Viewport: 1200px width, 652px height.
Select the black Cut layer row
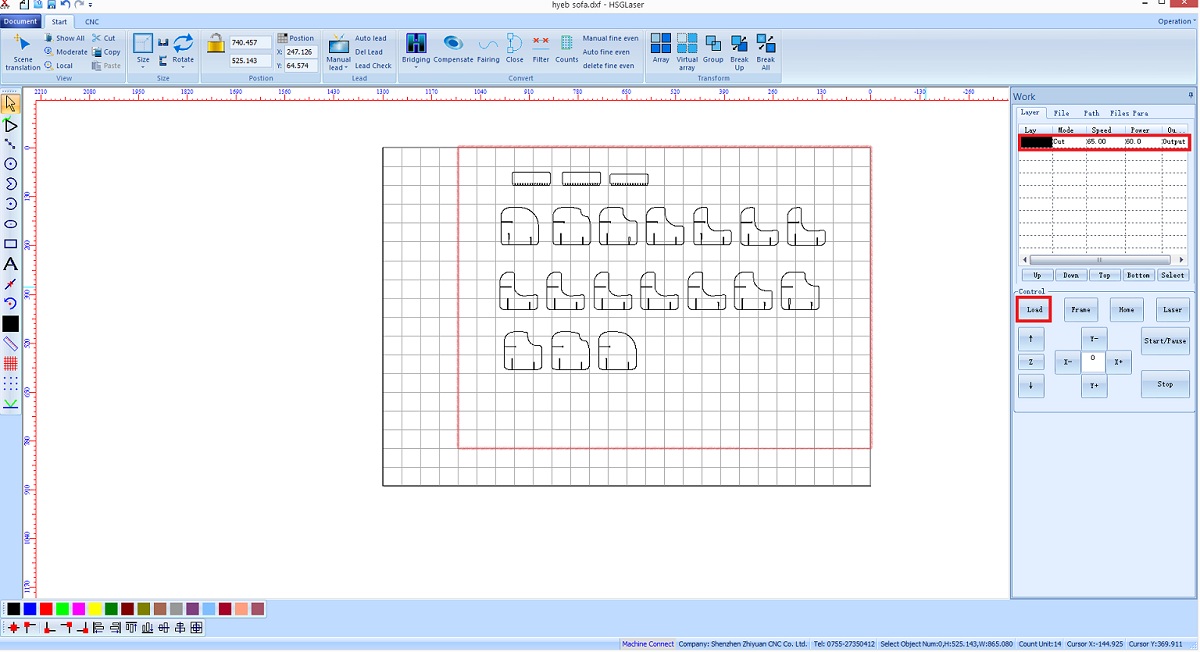[1104, 142]
